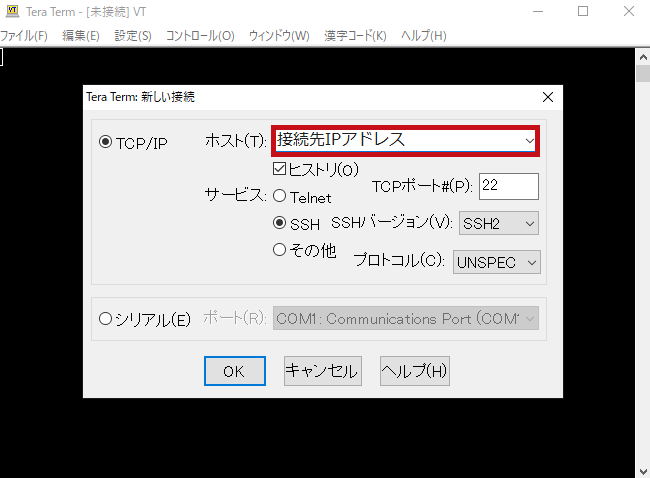Minimize the Tera Term window
650x478 pixels.
[538, 12]
